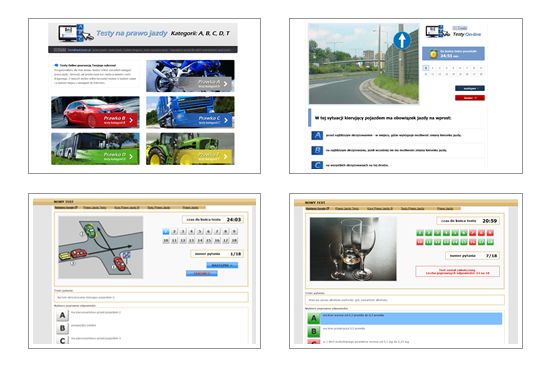
Task: Open the Prawko B red car tile
Action: pos(95,112)
